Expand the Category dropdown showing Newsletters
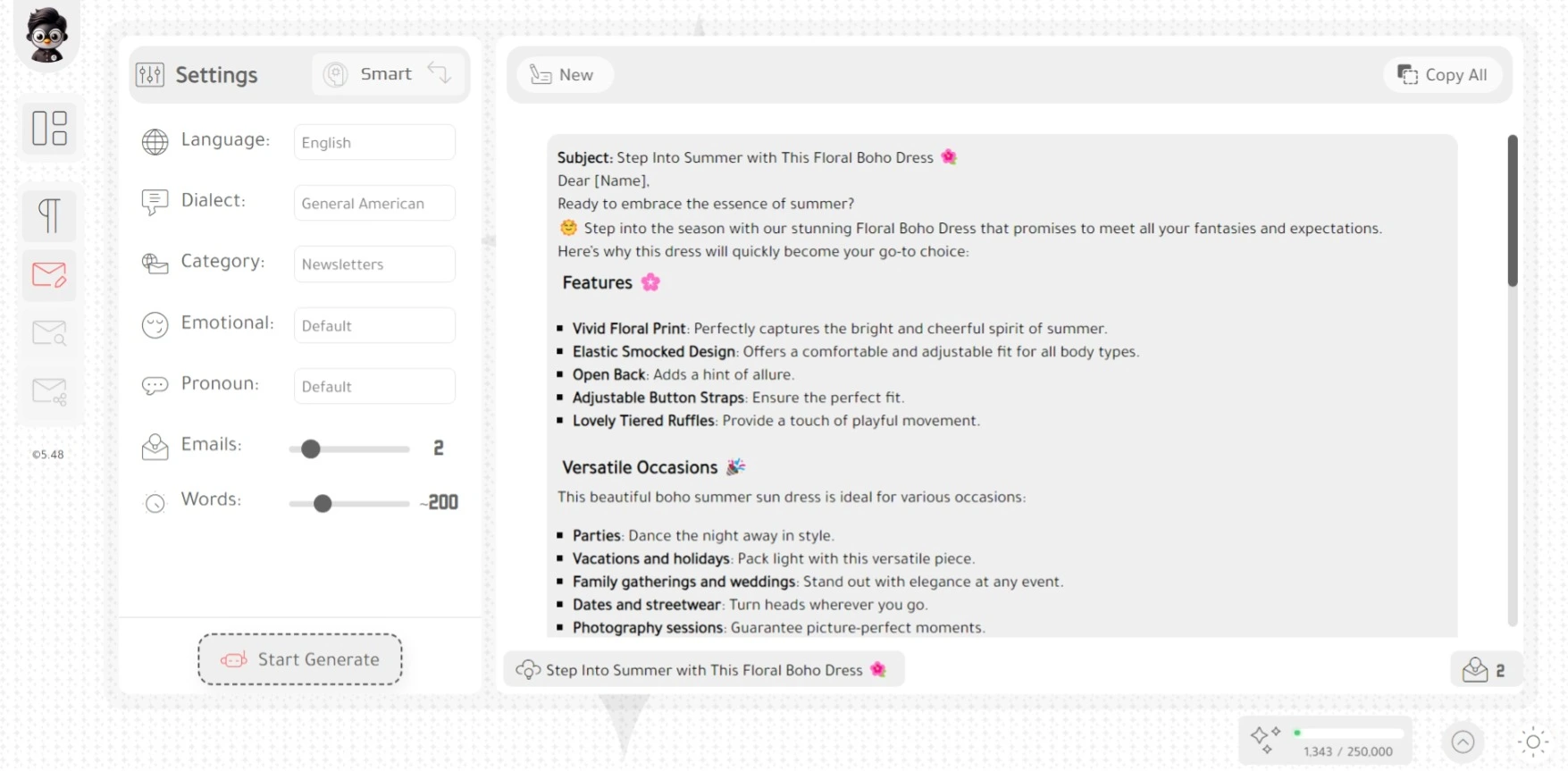 (374, 264)
